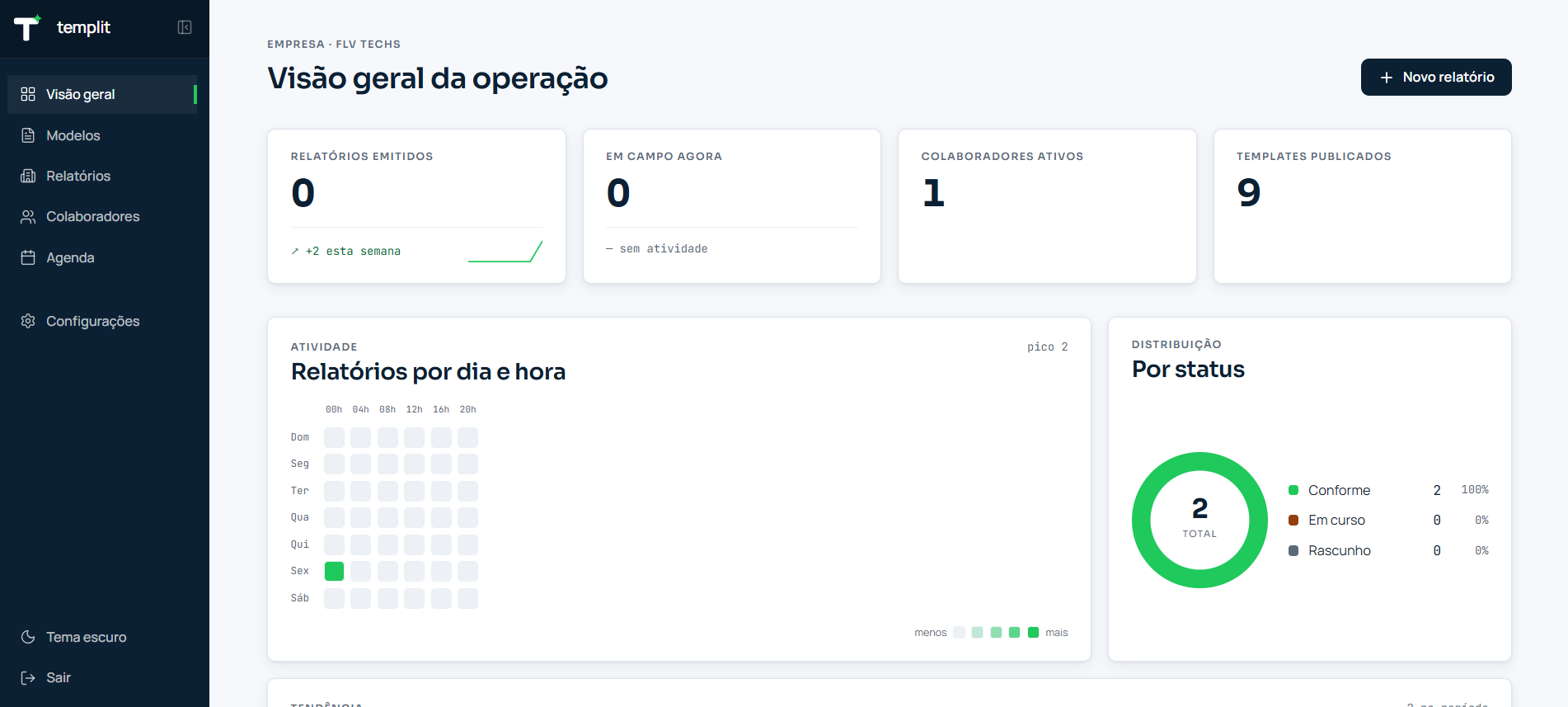1568x707 pixels.
Task: Select Agenda from sidebar
Action: coord(102,257)
